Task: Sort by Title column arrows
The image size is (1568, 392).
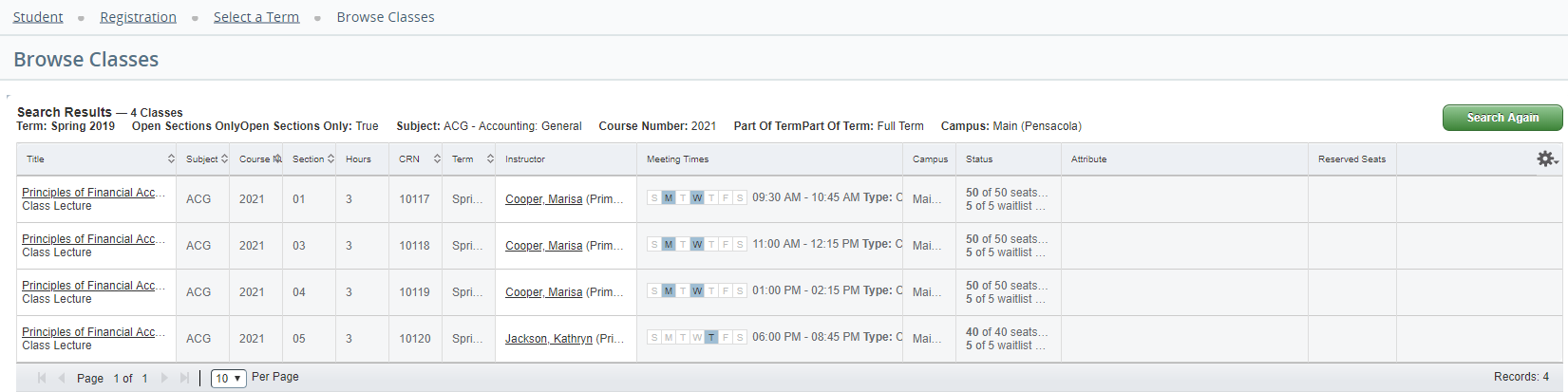Action: 171,159
